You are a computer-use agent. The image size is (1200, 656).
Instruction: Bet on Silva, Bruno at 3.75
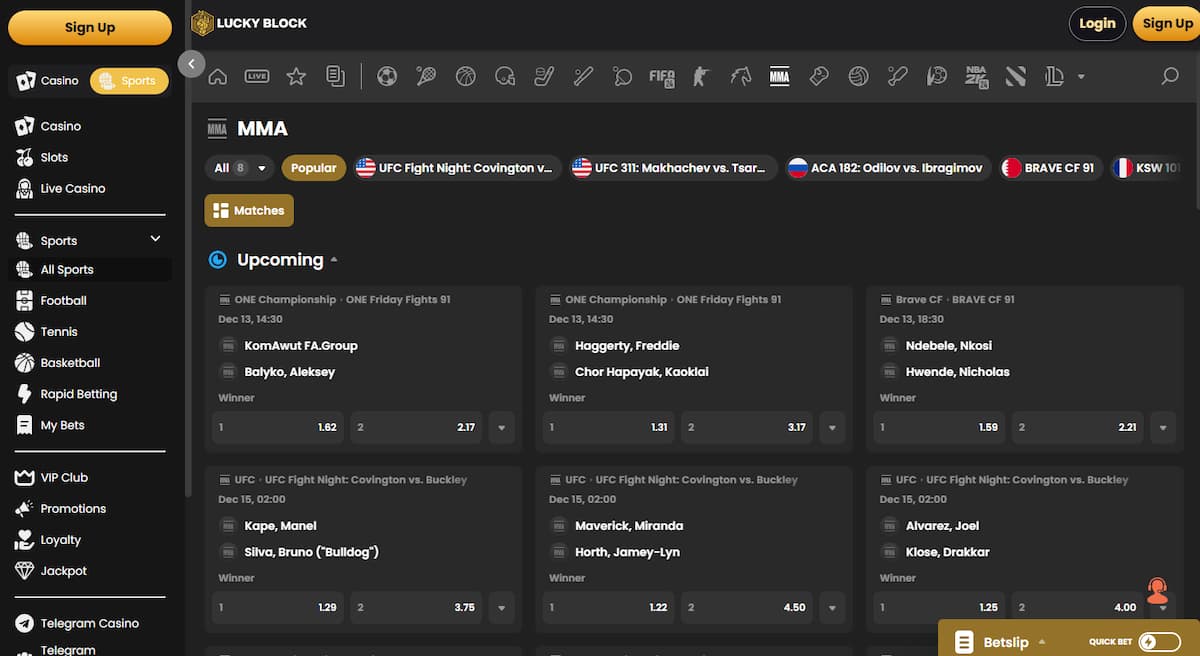pos(417,607)
